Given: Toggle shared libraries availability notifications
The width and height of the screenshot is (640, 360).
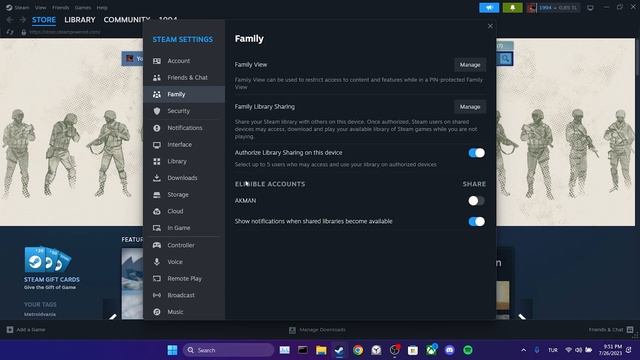Looking at the screenshot, I should tap(476, 222).
